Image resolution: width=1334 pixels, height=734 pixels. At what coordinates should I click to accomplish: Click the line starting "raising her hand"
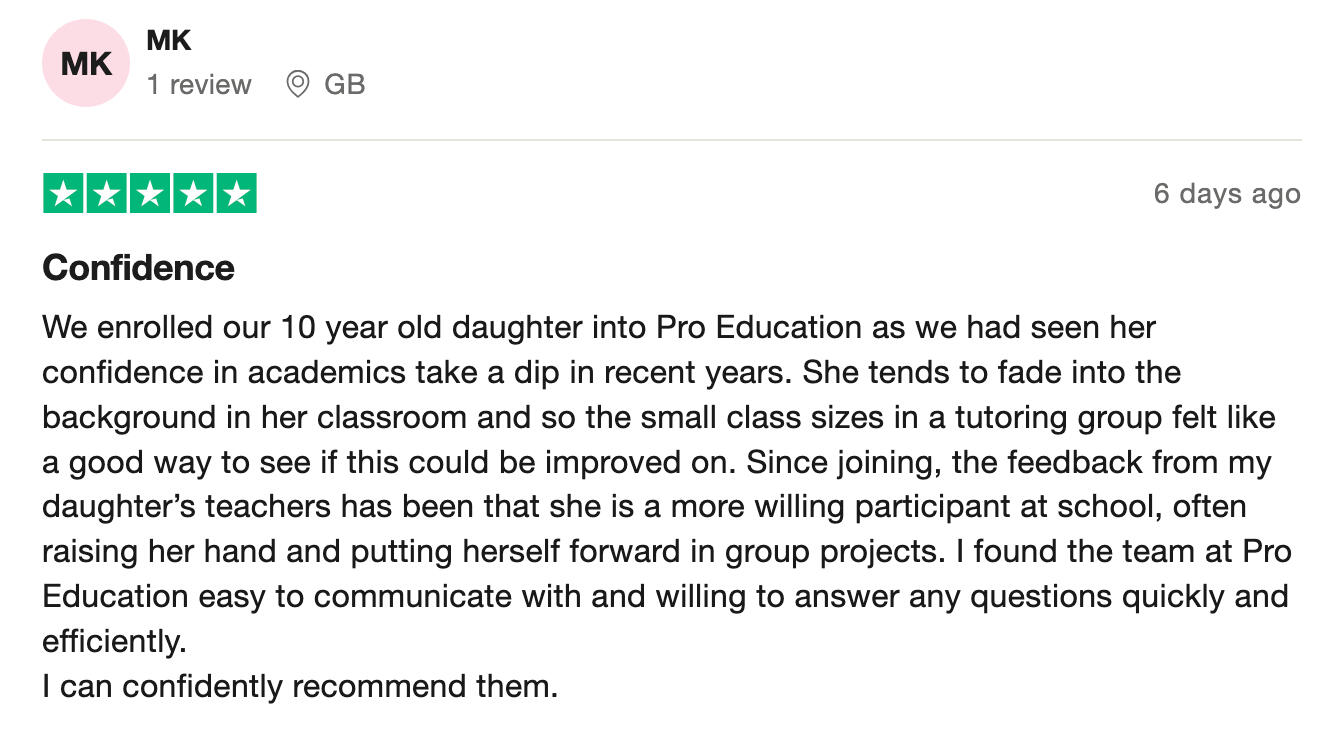667,552
